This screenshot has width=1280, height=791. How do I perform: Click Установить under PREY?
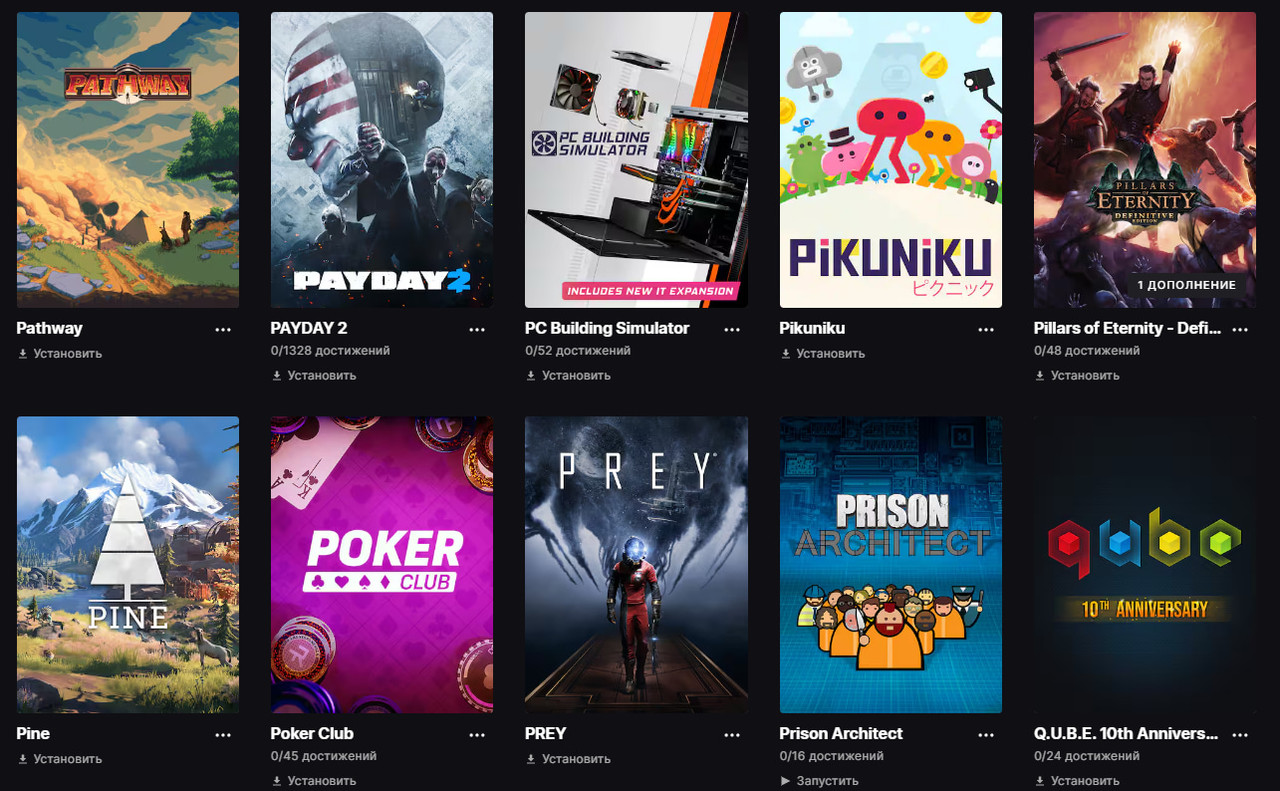coord(568,758)
